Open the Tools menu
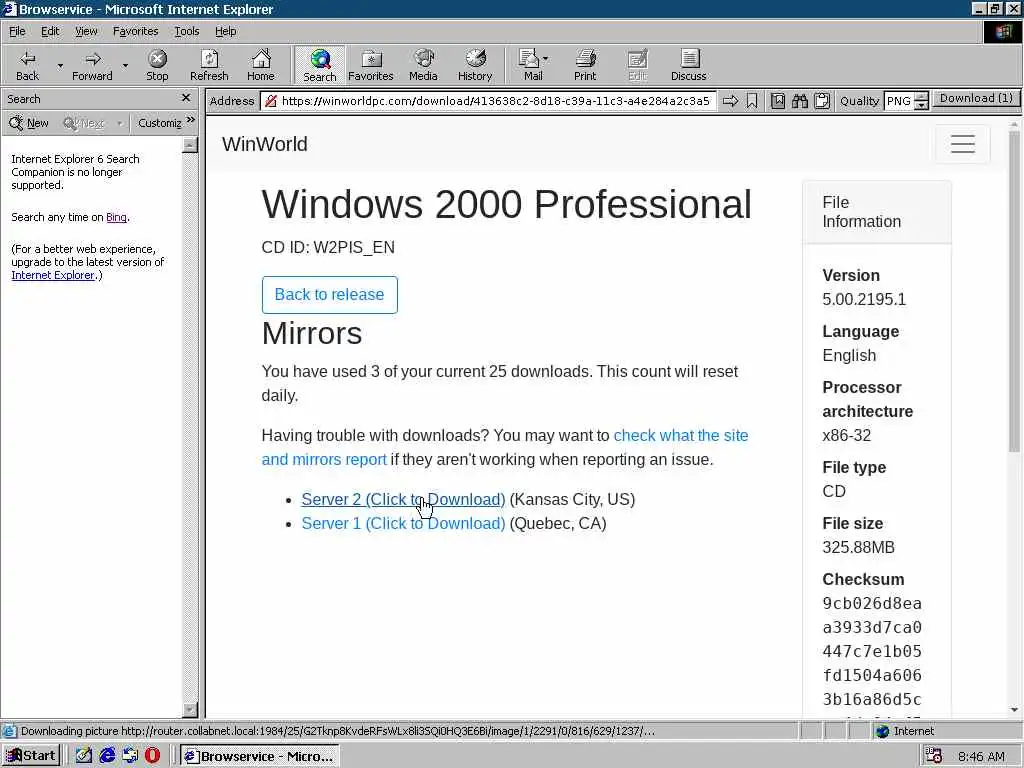Screen dimensions: 1024x768 pyautogui.click(x=186, y=31)
